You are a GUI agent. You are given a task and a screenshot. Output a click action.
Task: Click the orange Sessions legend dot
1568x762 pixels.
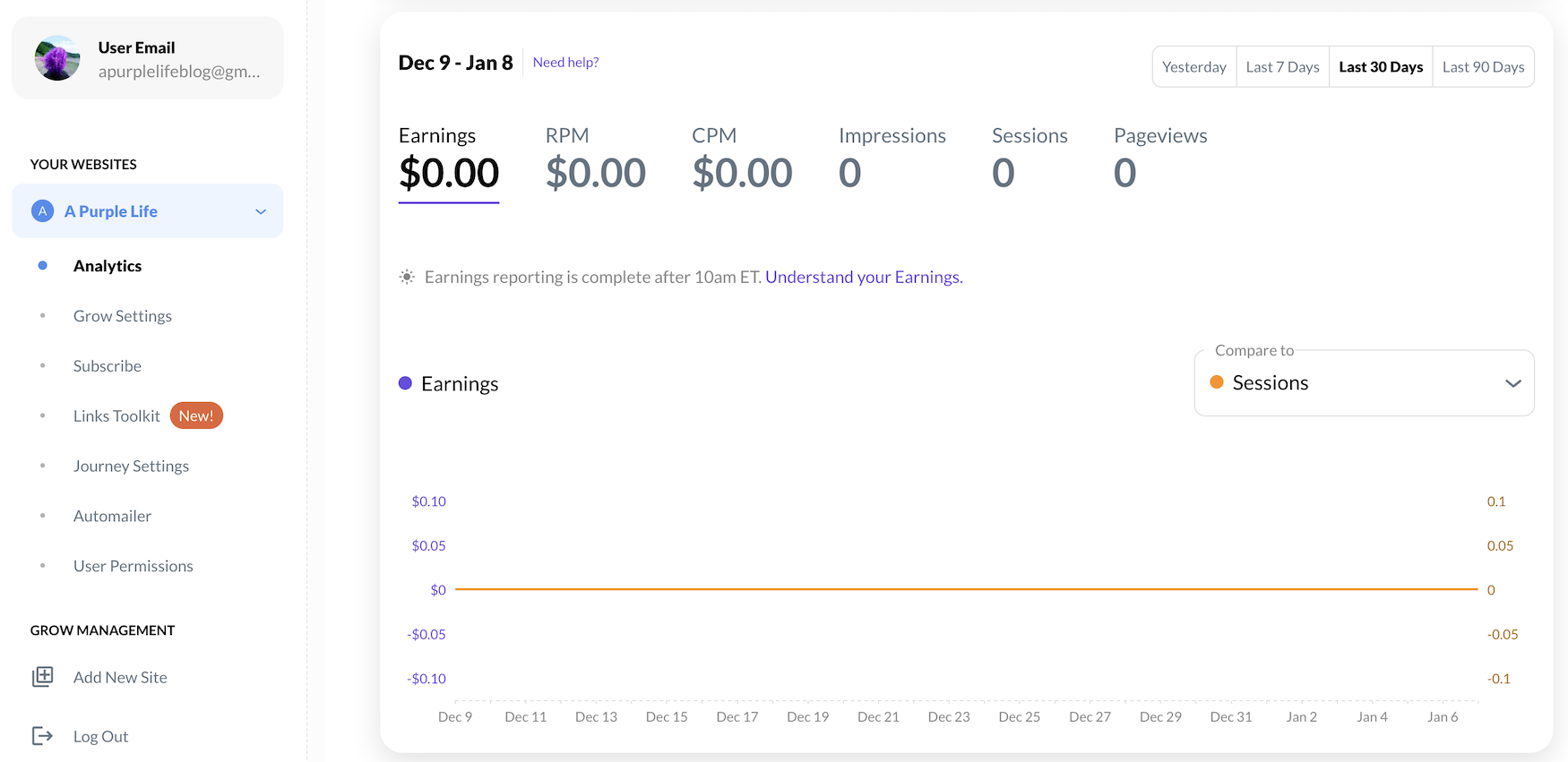[1217, 382]
